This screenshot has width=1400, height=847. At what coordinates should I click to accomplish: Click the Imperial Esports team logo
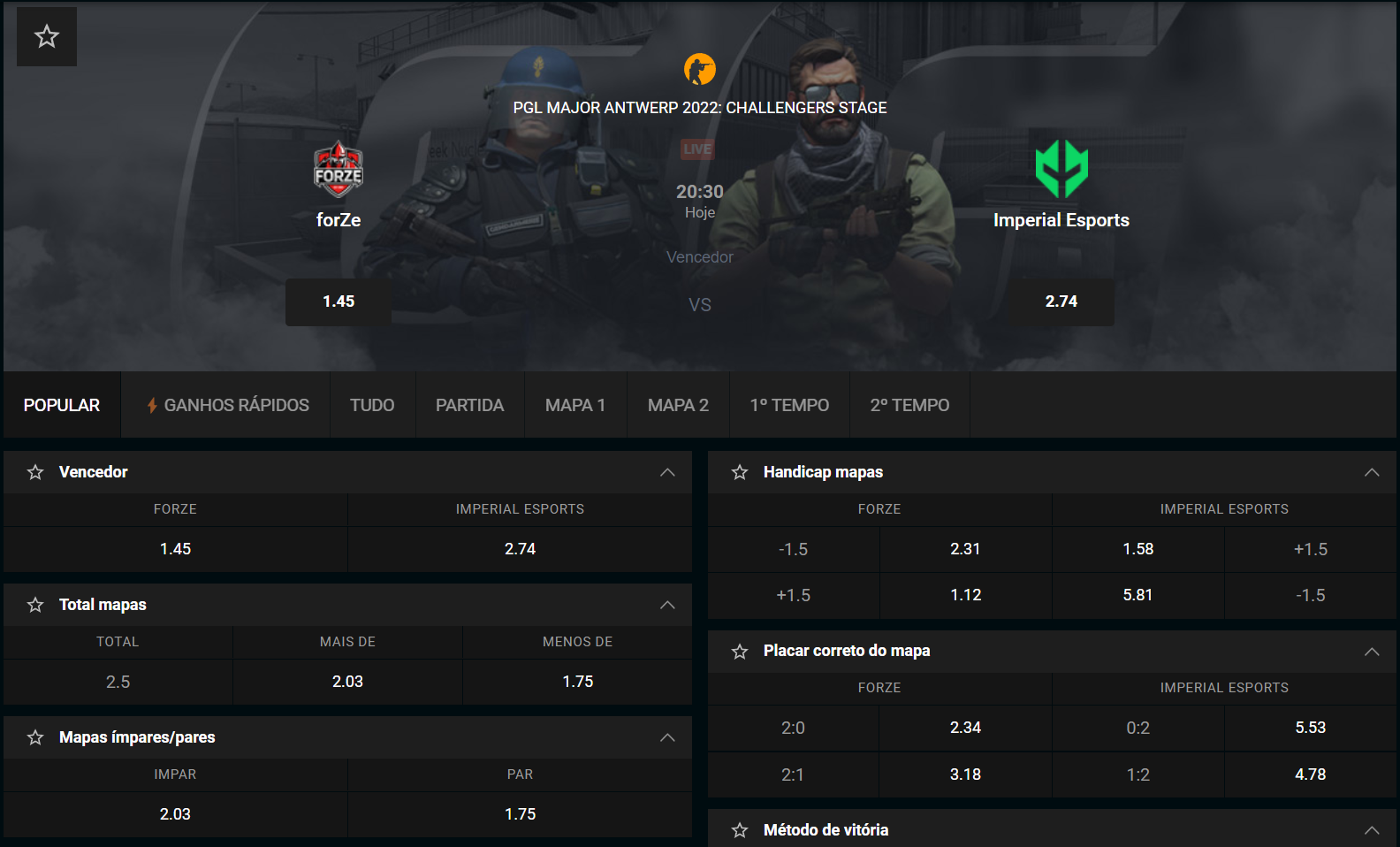(x=1061, y=169)
